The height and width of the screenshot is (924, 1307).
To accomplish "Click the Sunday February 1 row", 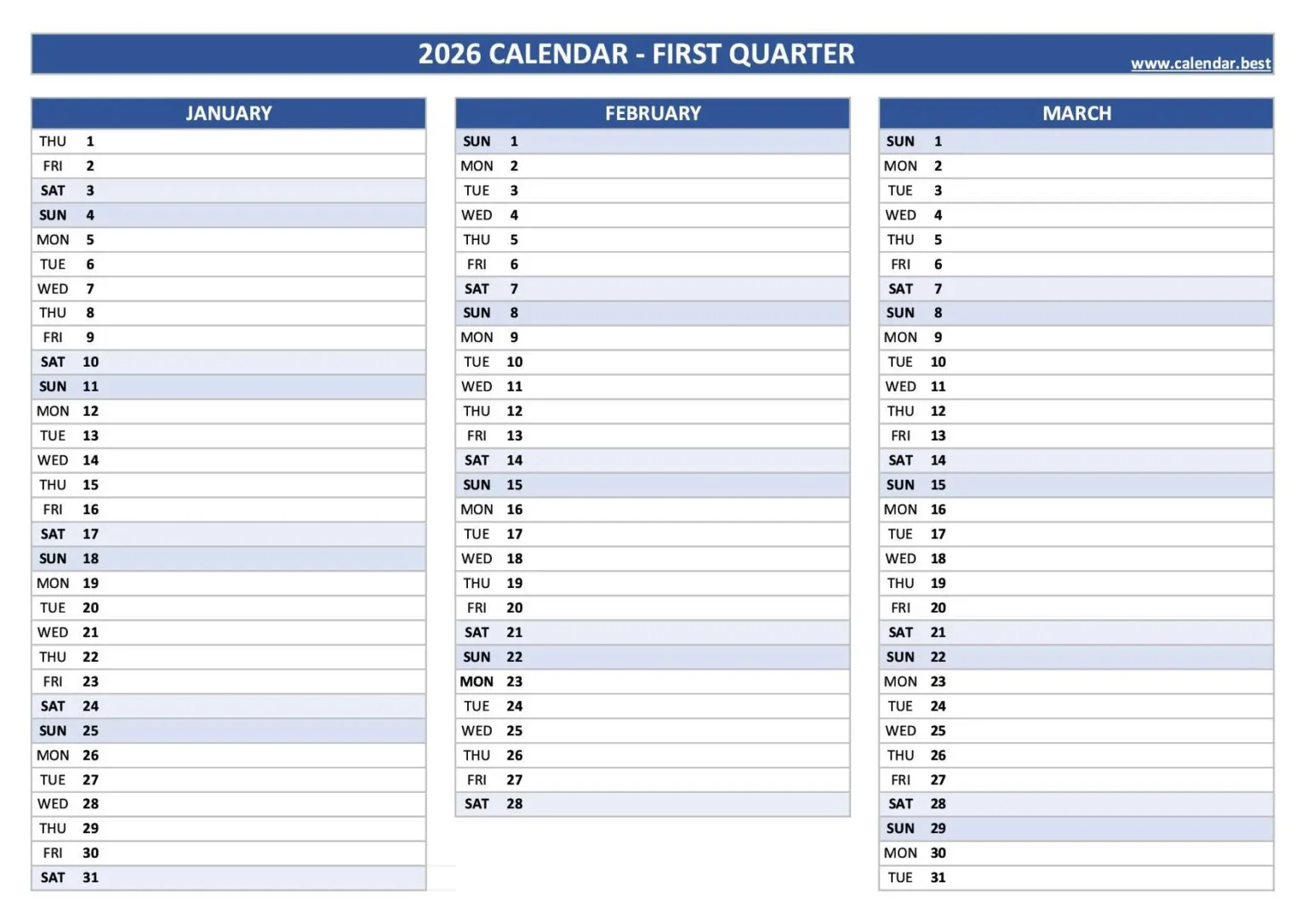I will click(653, 141).
